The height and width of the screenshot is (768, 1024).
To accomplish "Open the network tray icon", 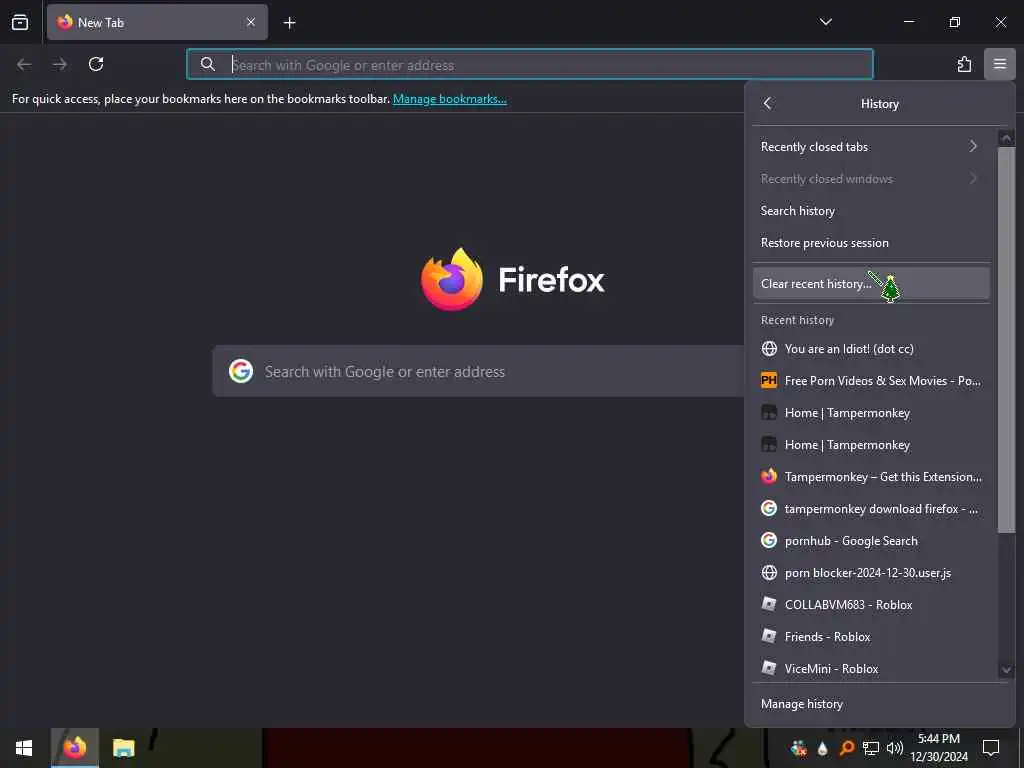I will point(871,748).
